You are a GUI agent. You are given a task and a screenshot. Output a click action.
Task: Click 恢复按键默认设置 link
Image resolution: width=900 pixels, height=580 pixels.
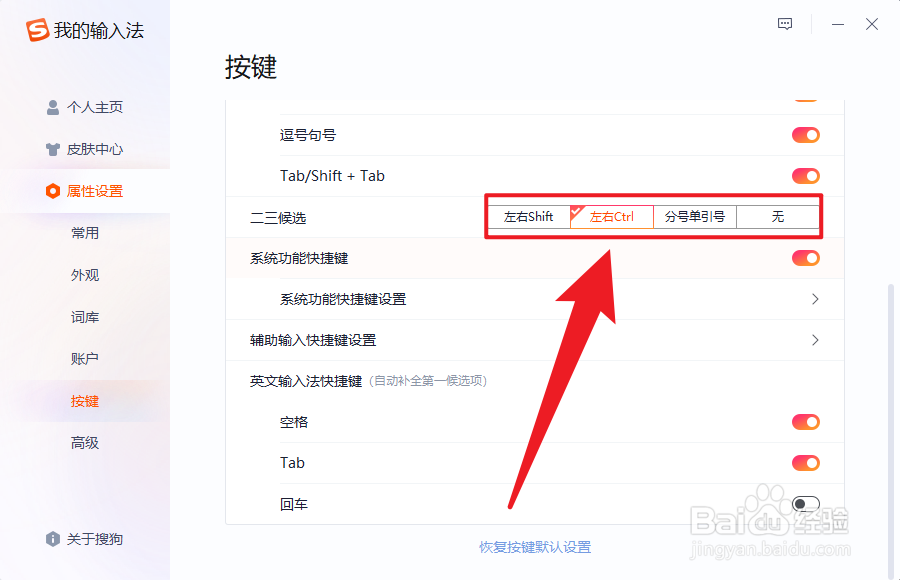(x=538, y=547)
